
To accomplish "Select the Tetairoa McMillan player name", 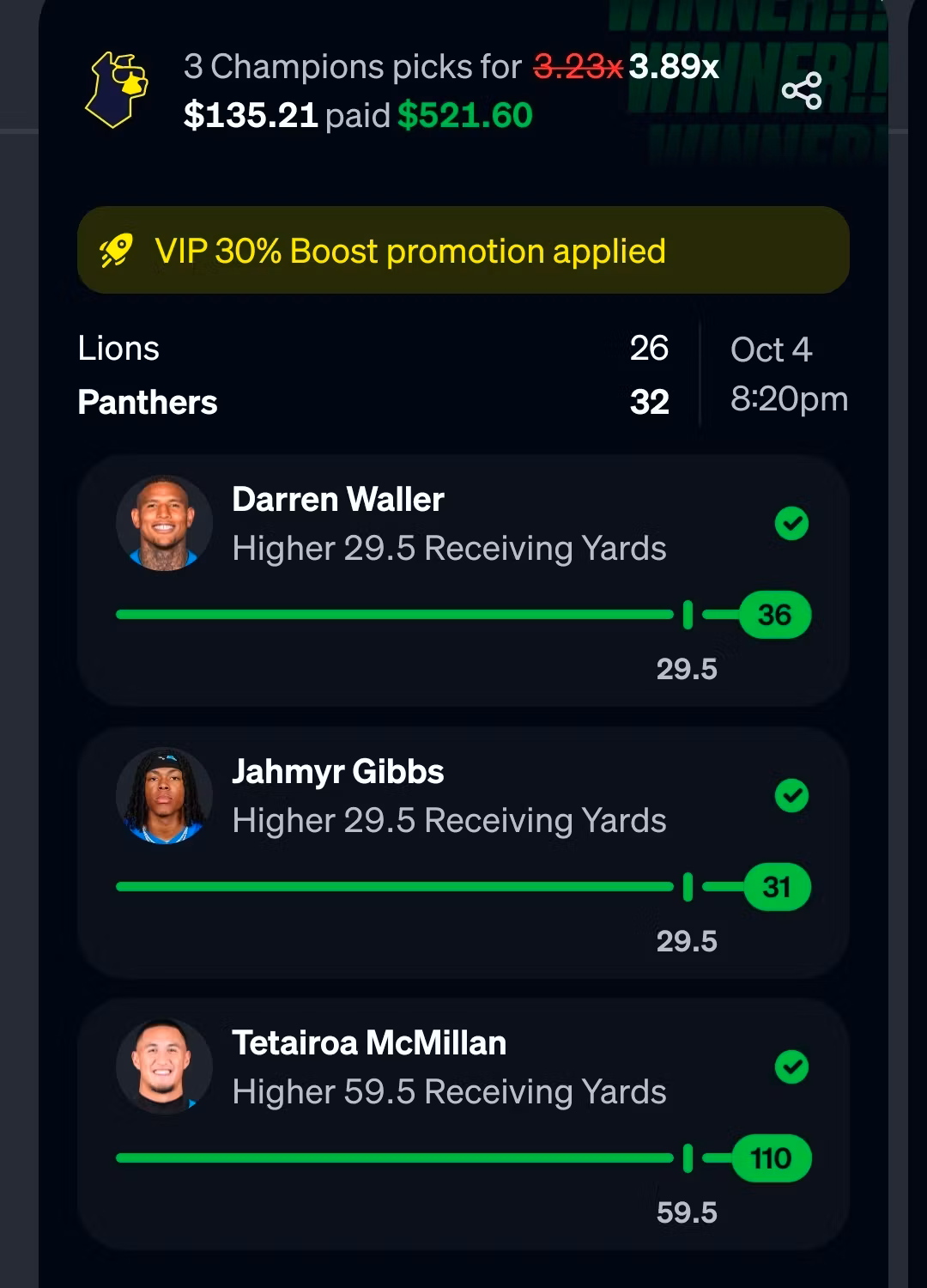I will (369, 1042).
